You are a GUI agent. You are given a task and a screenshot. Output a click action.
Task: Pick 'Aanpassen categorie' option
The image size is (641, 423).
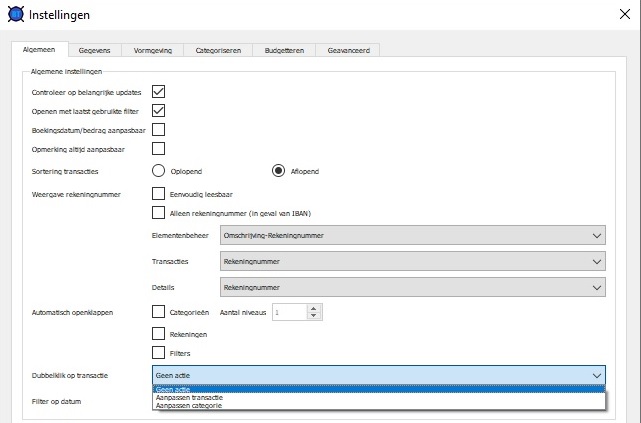(188, 405)
